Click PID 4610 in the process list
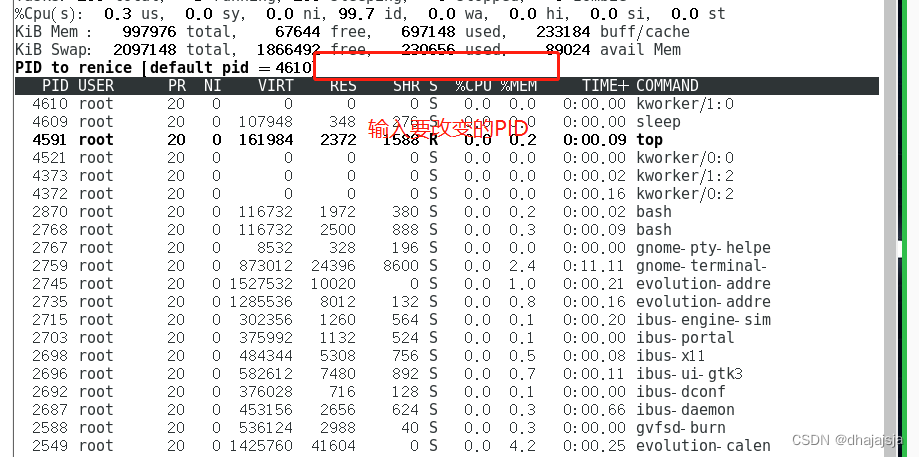The width and height of the screenshot is (919, 457). [x=50, y=104]
